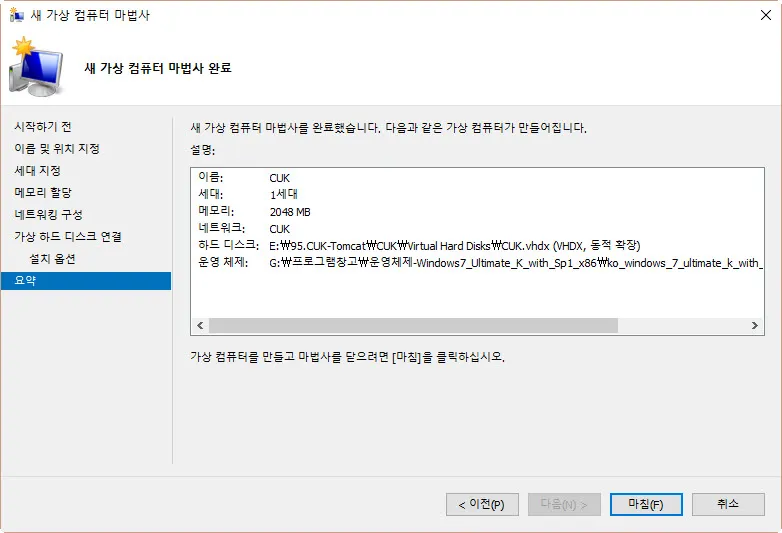
Task: Go to the 가상 하드 디스크 연결 step
Action: 68,236
